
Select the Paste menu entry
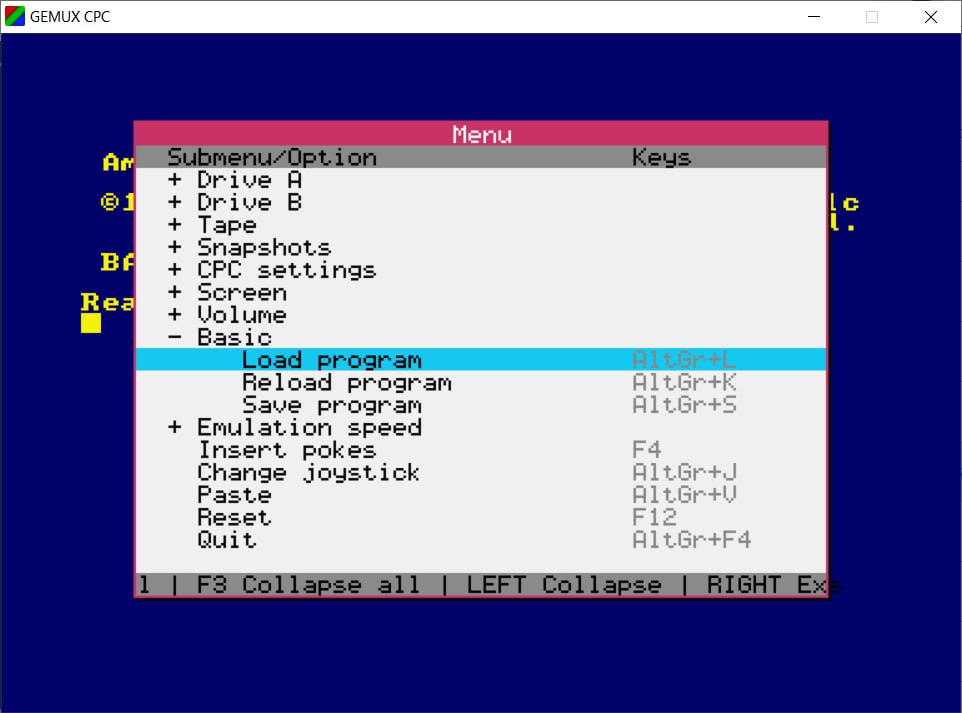click(481, 495)
